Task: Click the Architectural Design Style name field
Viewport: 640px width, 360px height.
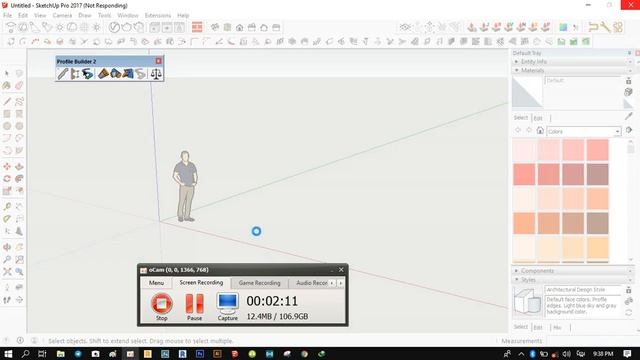Action: pos(583,290)
